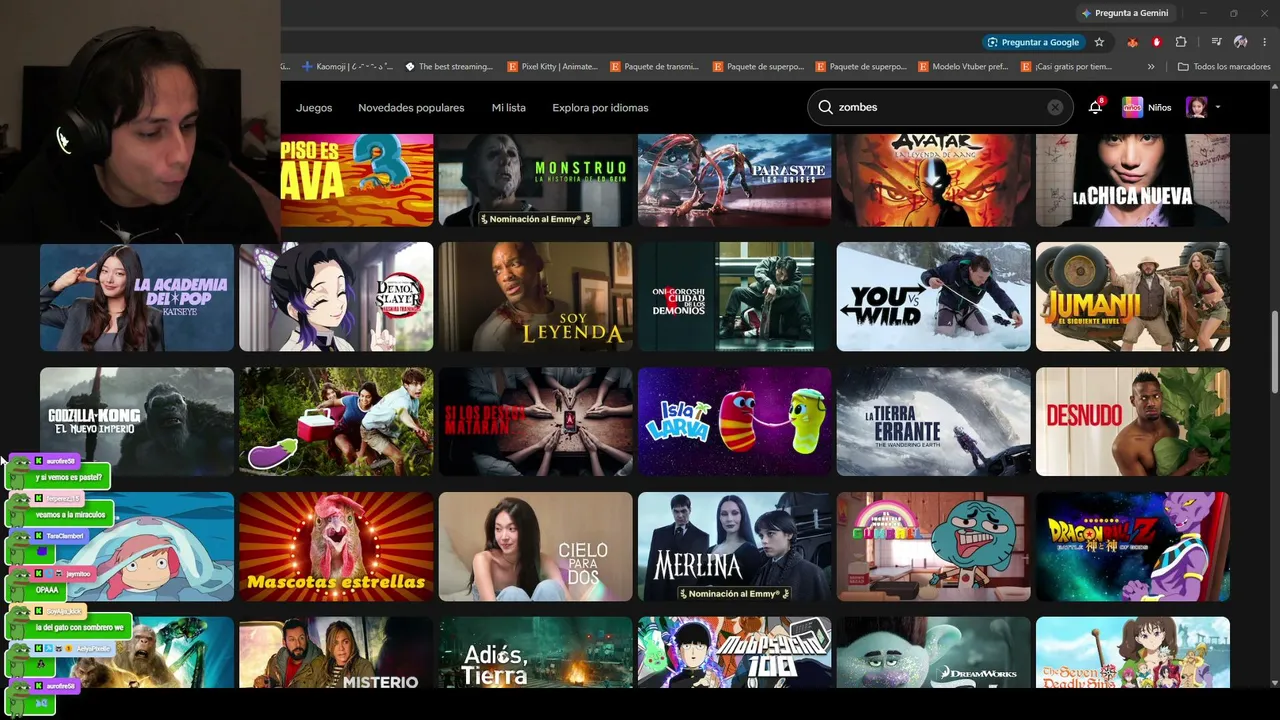Open the red cooler and eggplant card
The height and width of the screenshot is (720, 1280).
[336, 421]
